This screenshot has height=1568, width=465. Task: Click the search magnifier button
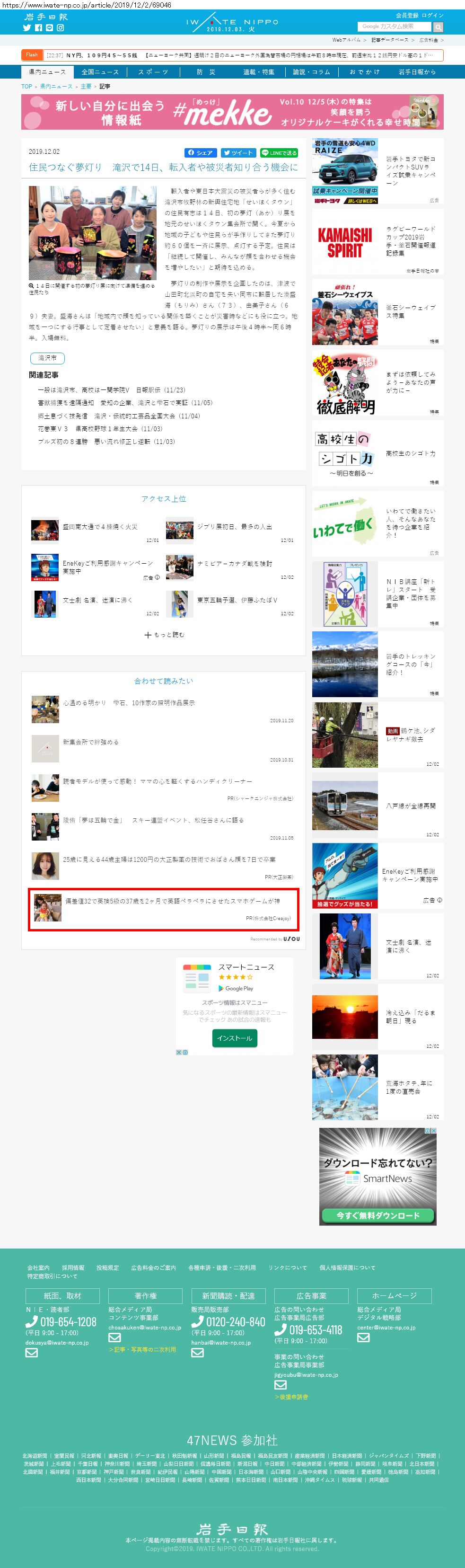(438, 27)
